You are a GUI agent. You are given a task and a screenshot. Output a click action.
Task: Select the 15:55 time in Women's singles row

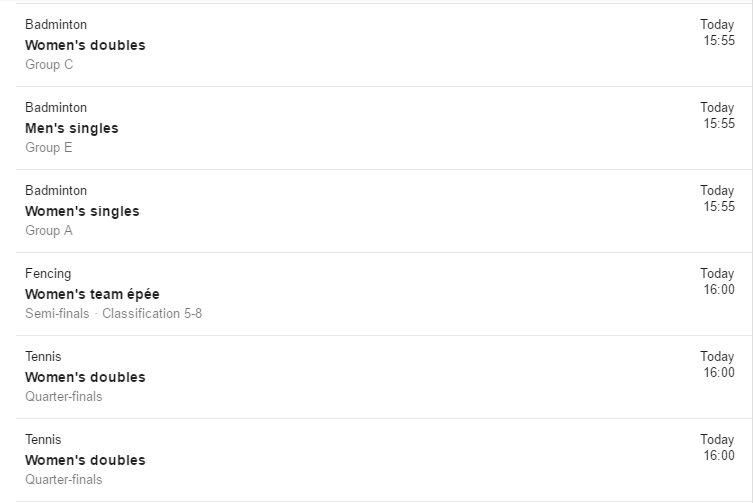pos(719,207)
